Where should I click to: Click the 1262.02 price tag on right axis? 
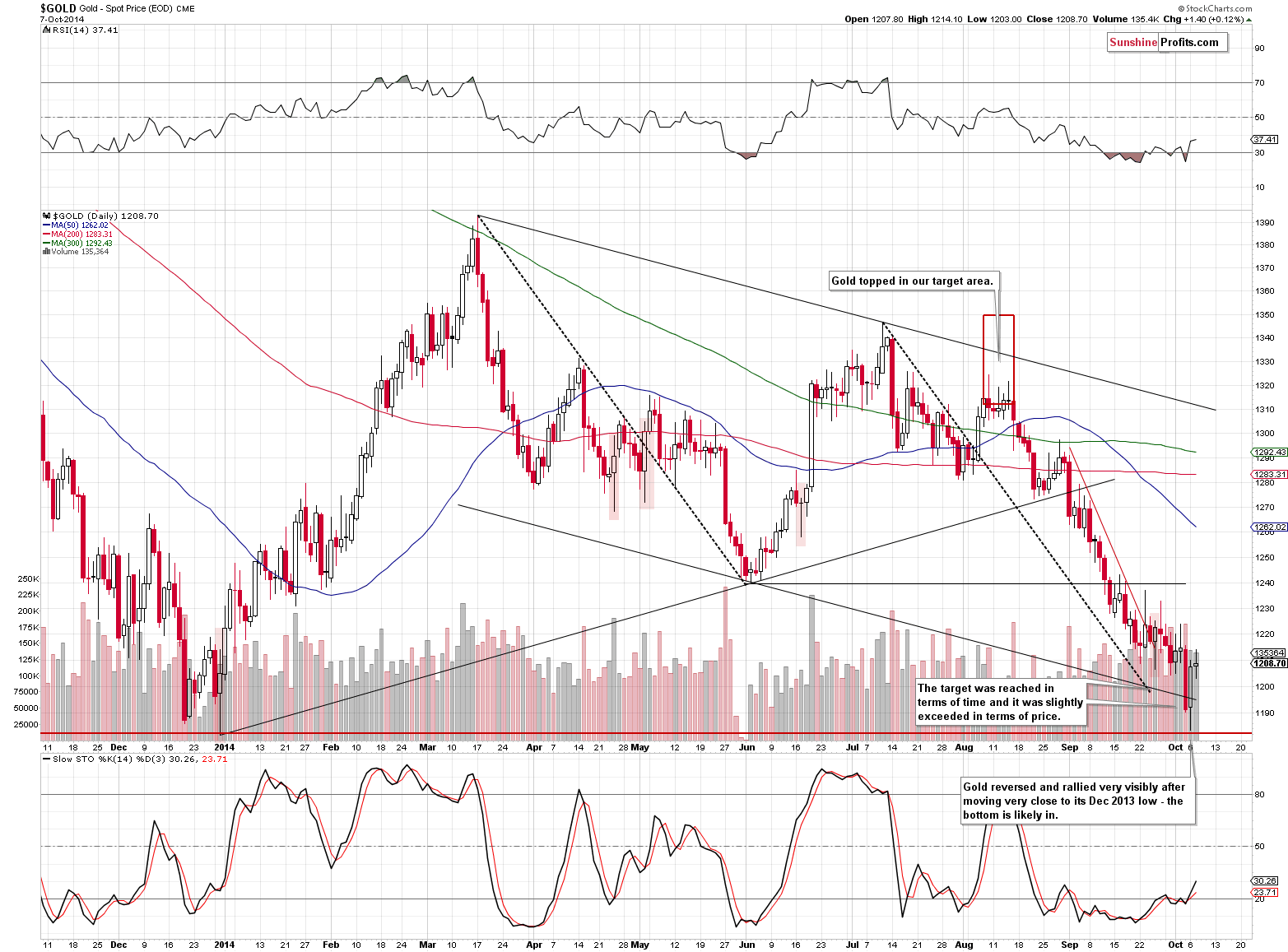[1268, 527]
